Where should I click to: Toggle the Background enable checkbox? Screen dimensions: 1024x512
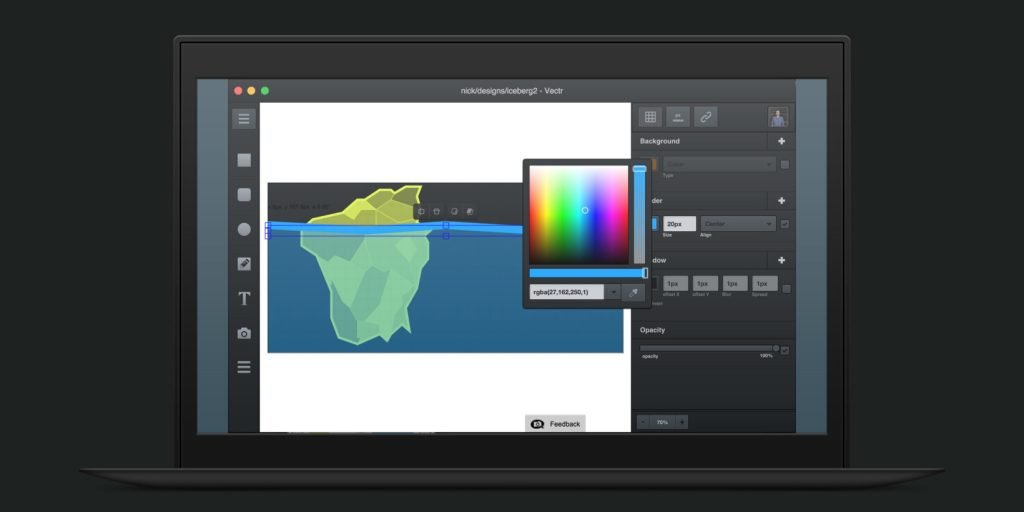(785, 164)
